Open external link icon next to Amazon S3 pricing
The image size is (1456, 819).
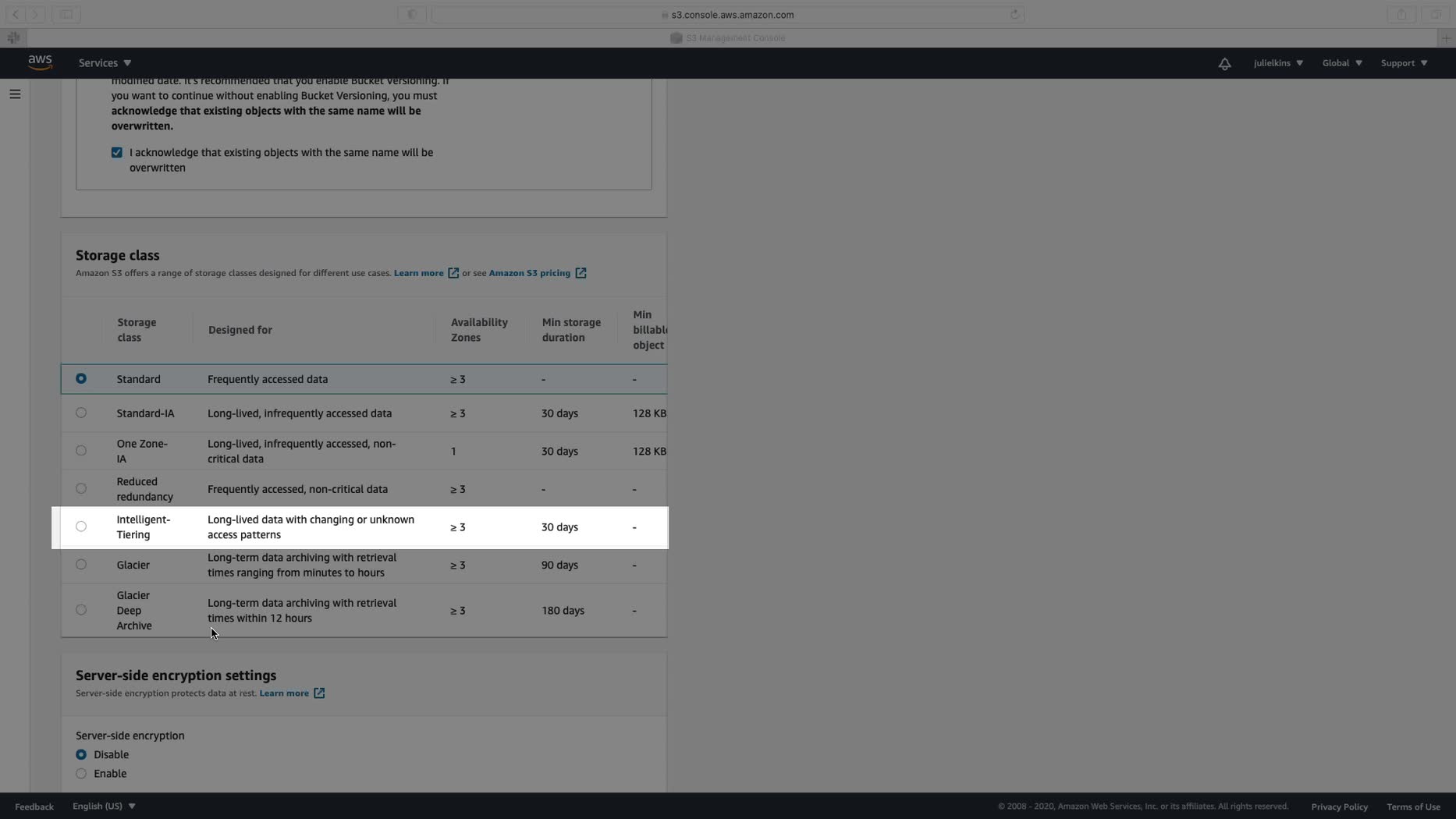(581, 273)
